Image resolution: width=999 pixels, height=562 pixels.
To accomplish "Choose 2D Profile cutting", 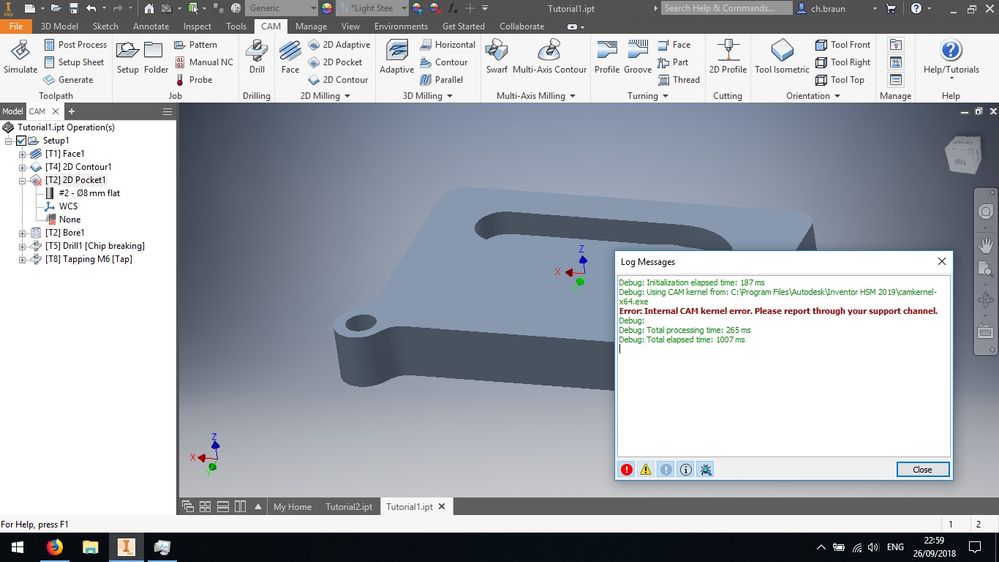I will tap(728, 57).
